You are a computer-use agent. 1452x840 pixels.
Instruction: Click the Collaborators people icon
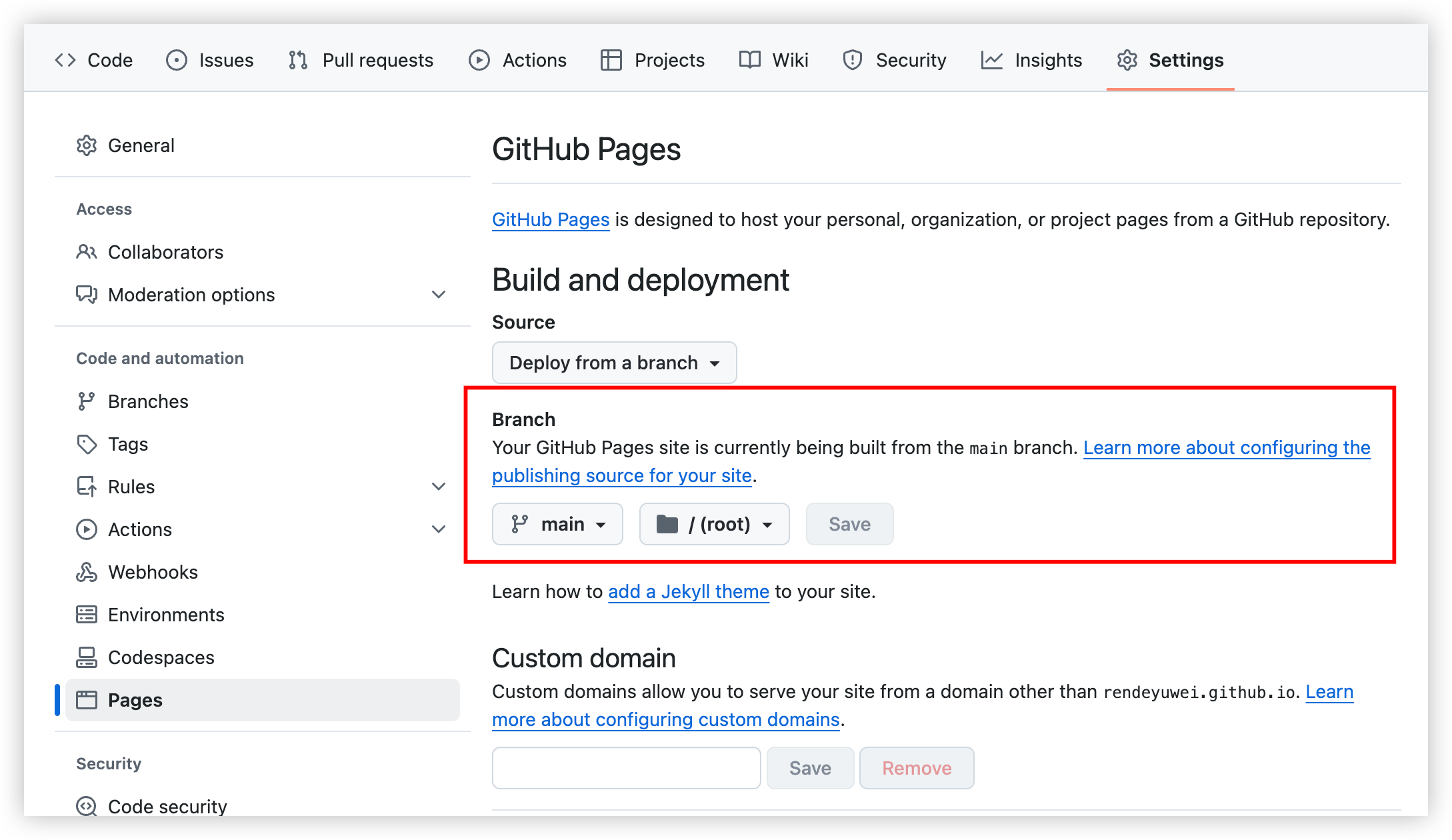click(x=87, y=252)
